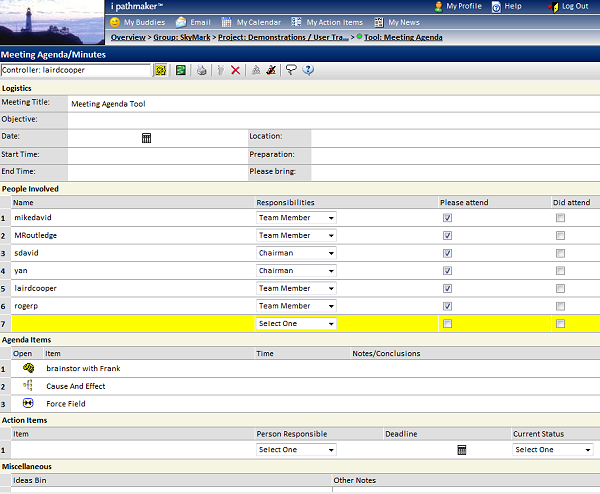Viewport: 600px width, 494px height.
Task: Tick Did attend for lairdcooper
Action: (560, 288)
